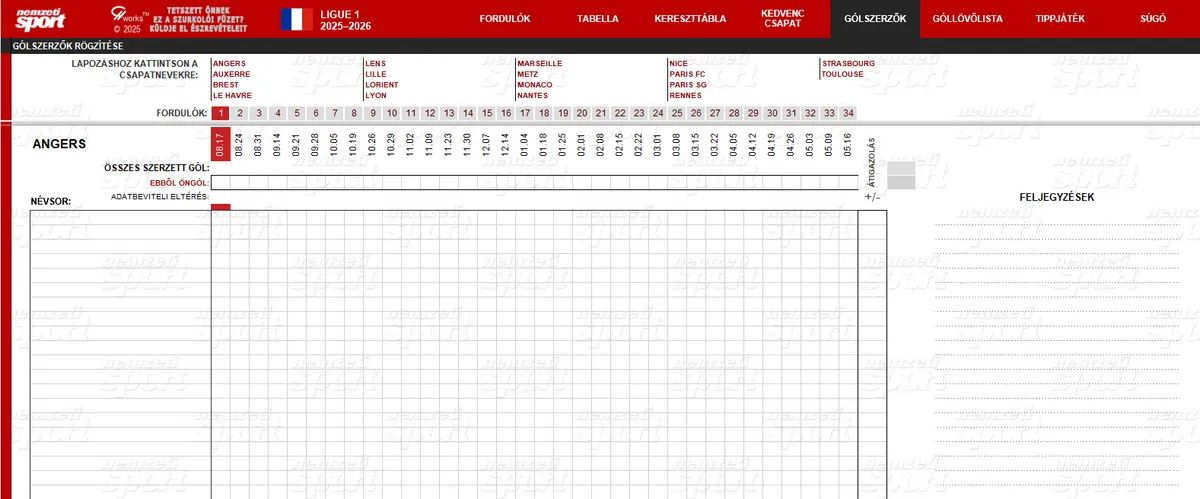The image size is (1200, 499).
Task: Click the feedback banner about the fan booklet
Action: click(197, 18)
